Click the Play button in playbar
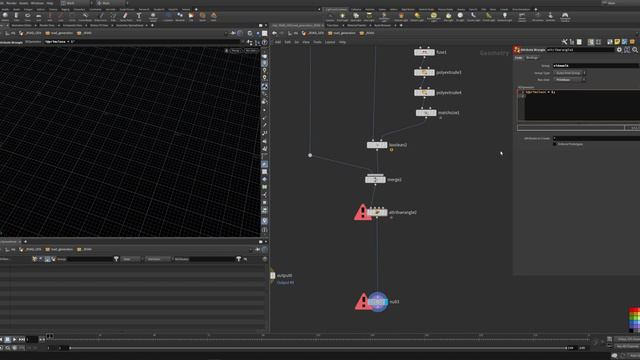The height and width of the screenshot is (360, 640). 14,339
